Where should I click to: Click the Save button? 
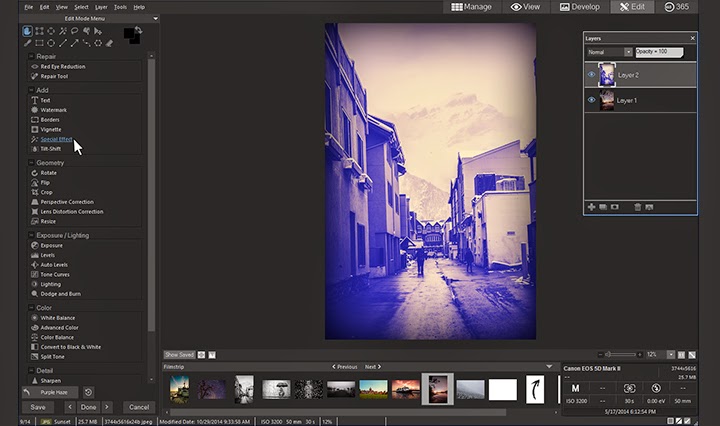tap(38, 407)
